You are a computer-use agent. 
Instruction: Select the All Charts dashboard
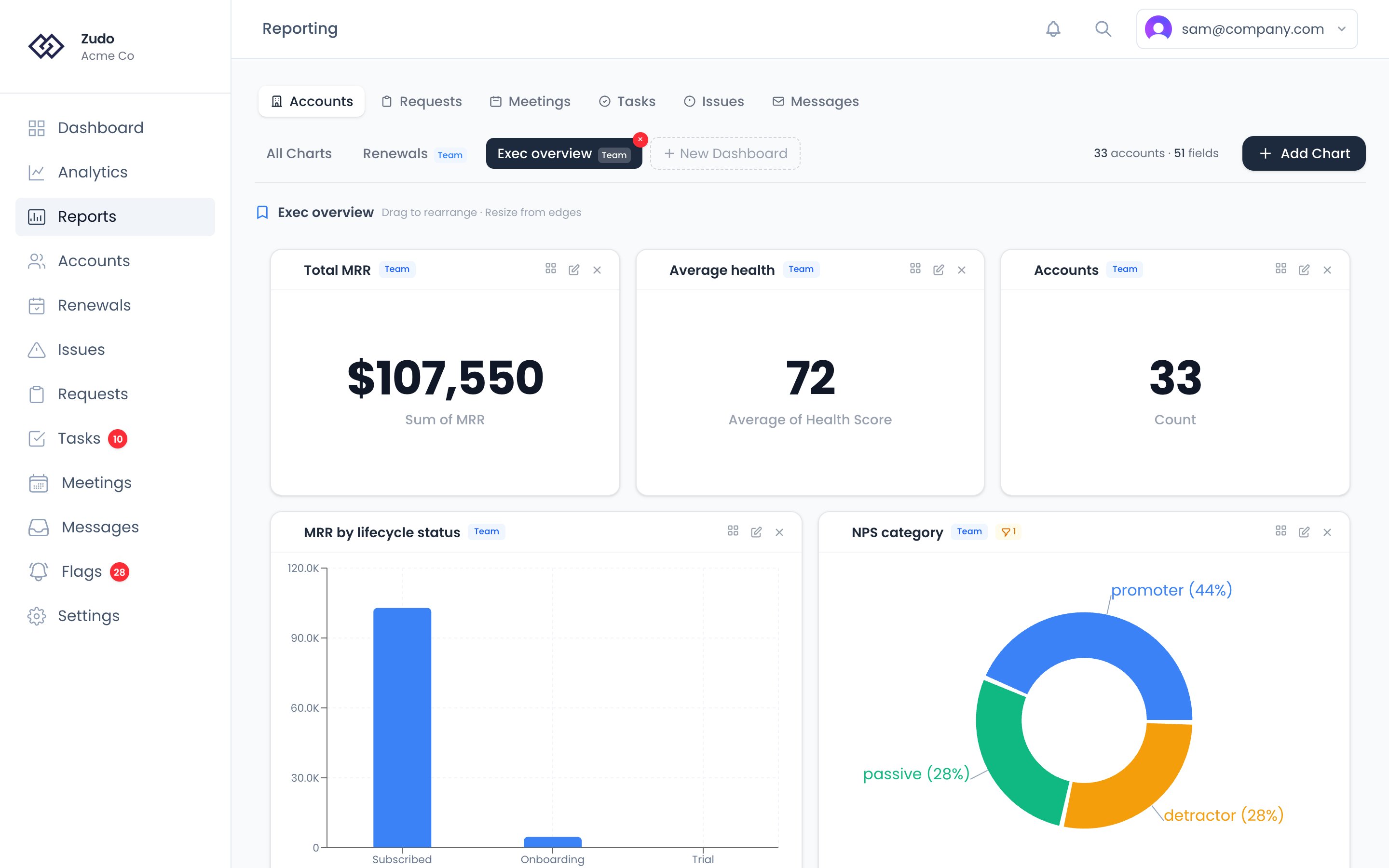299,153
